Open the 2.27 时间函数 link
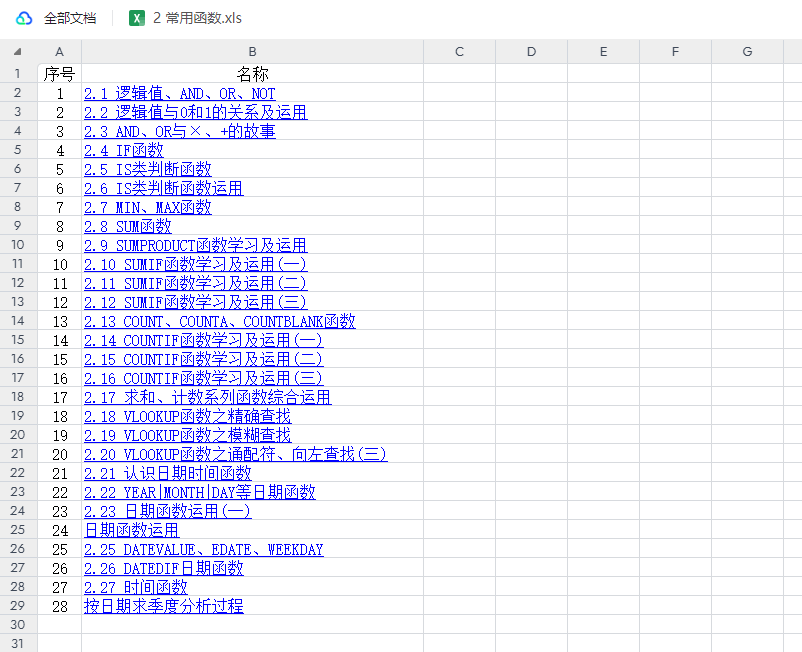 click(x=135, y=587)
